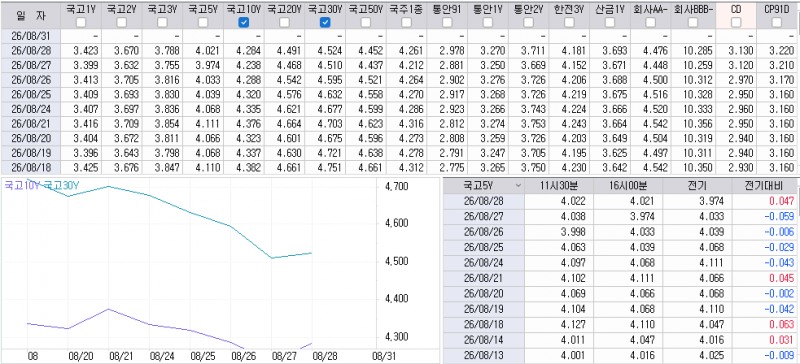
Task: Select the 전기 column header
Action: pyautogui.click(x=696, y=186)
